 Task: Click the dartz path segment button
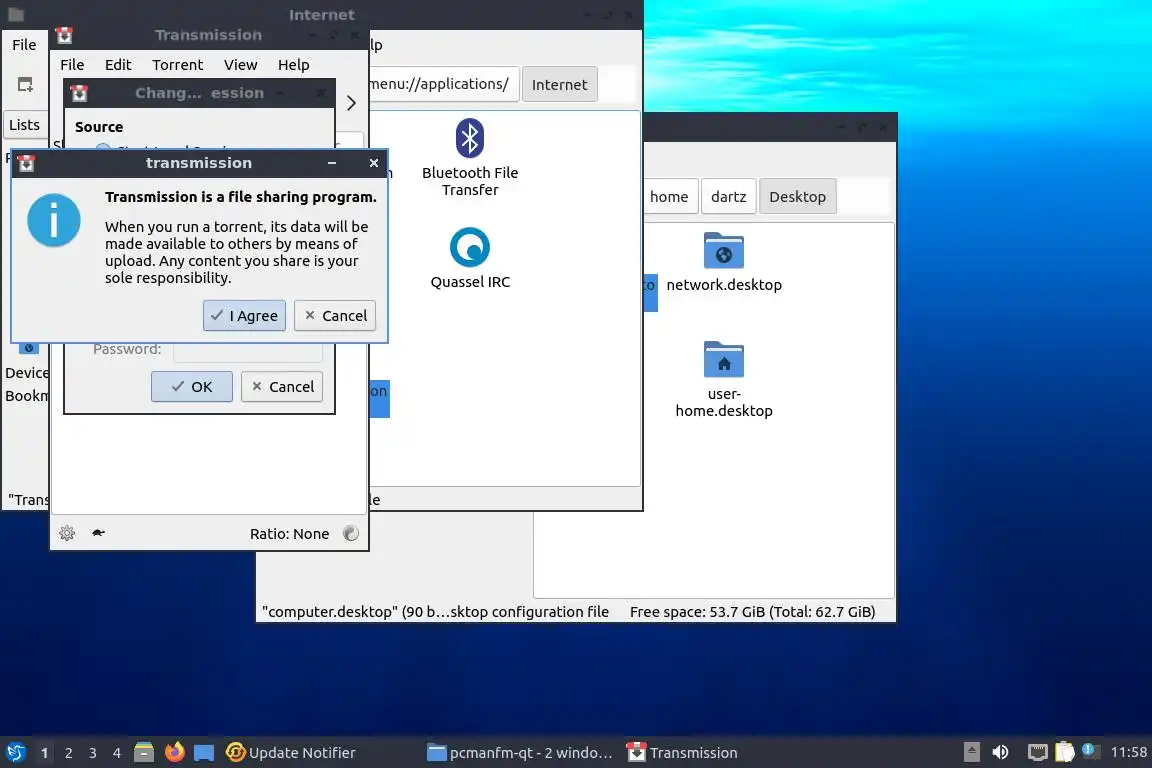pos(729,196)
